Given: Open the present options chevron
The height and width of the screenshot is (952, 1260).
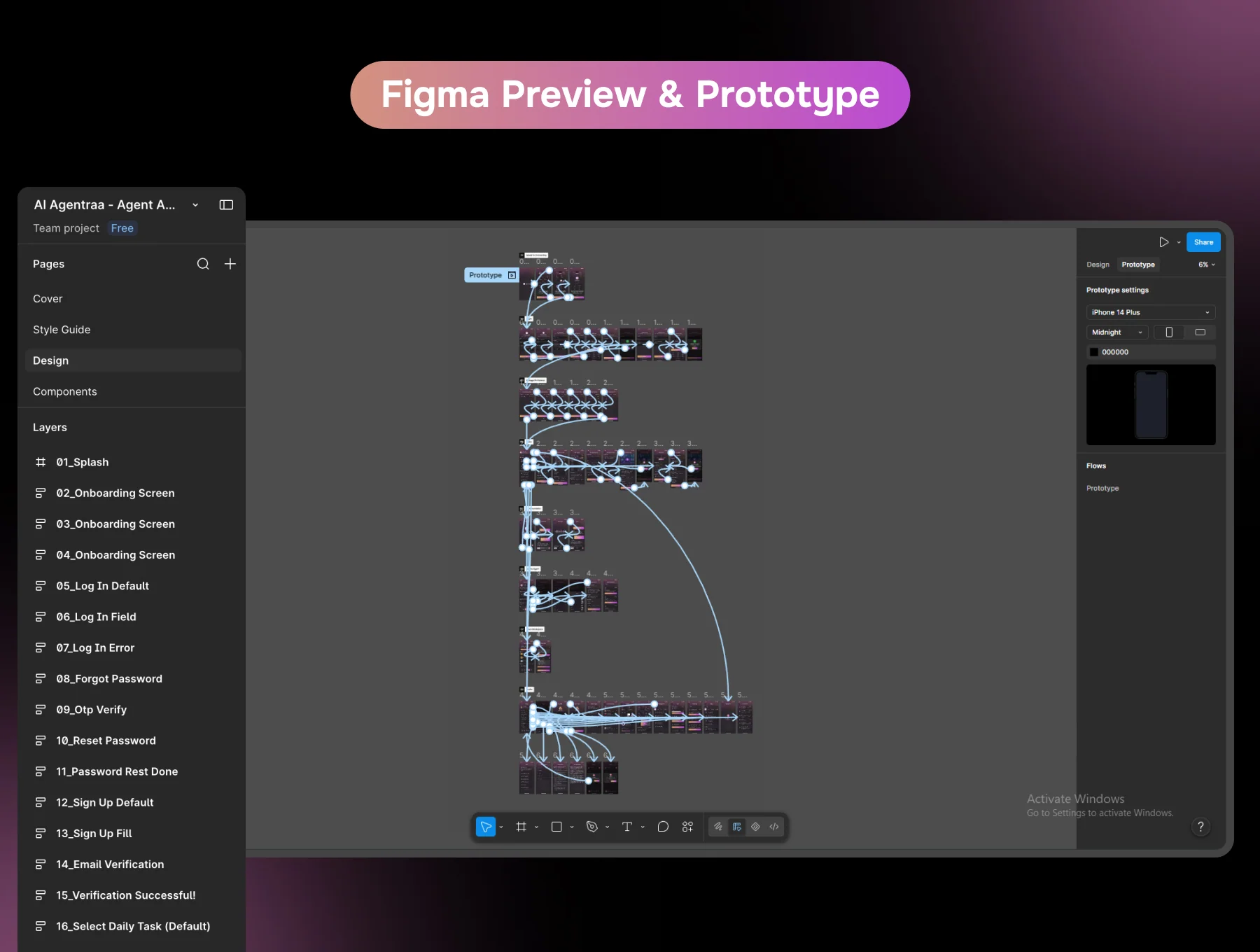Looking at the screenshot, I should click(x=1179, y=243).
